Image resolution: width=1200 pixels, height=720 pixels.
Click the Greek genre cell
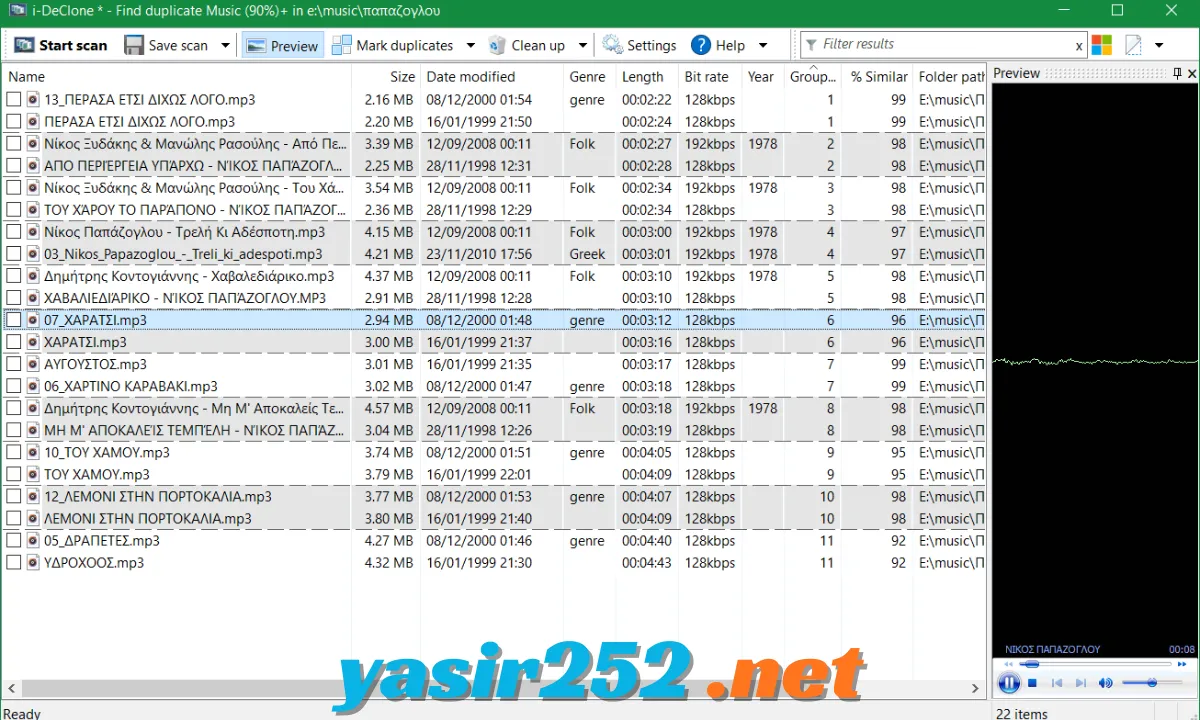[587, 254]
